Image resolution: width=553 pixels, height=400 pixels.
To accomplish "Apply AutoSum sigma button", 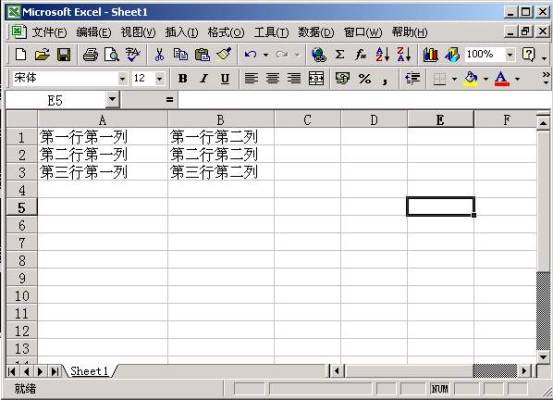I will point(340,55).
